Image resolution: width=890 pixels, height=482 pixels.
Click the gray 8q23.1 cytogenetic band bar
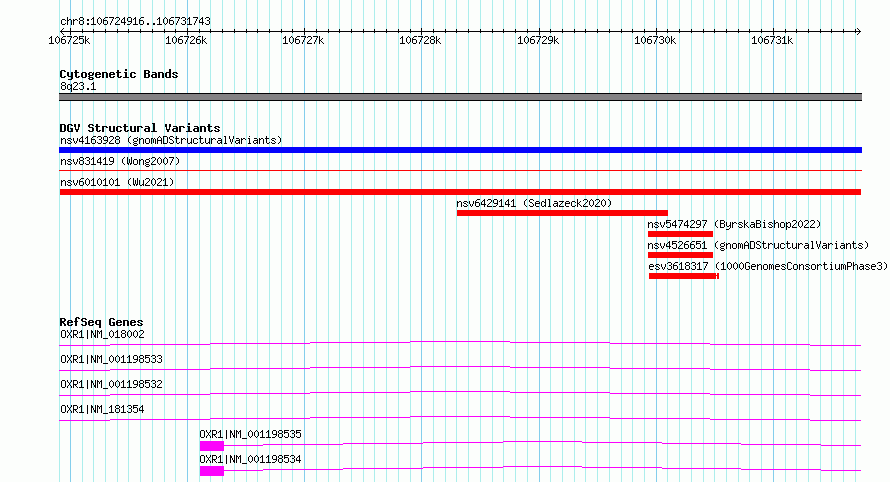point(460,97)
